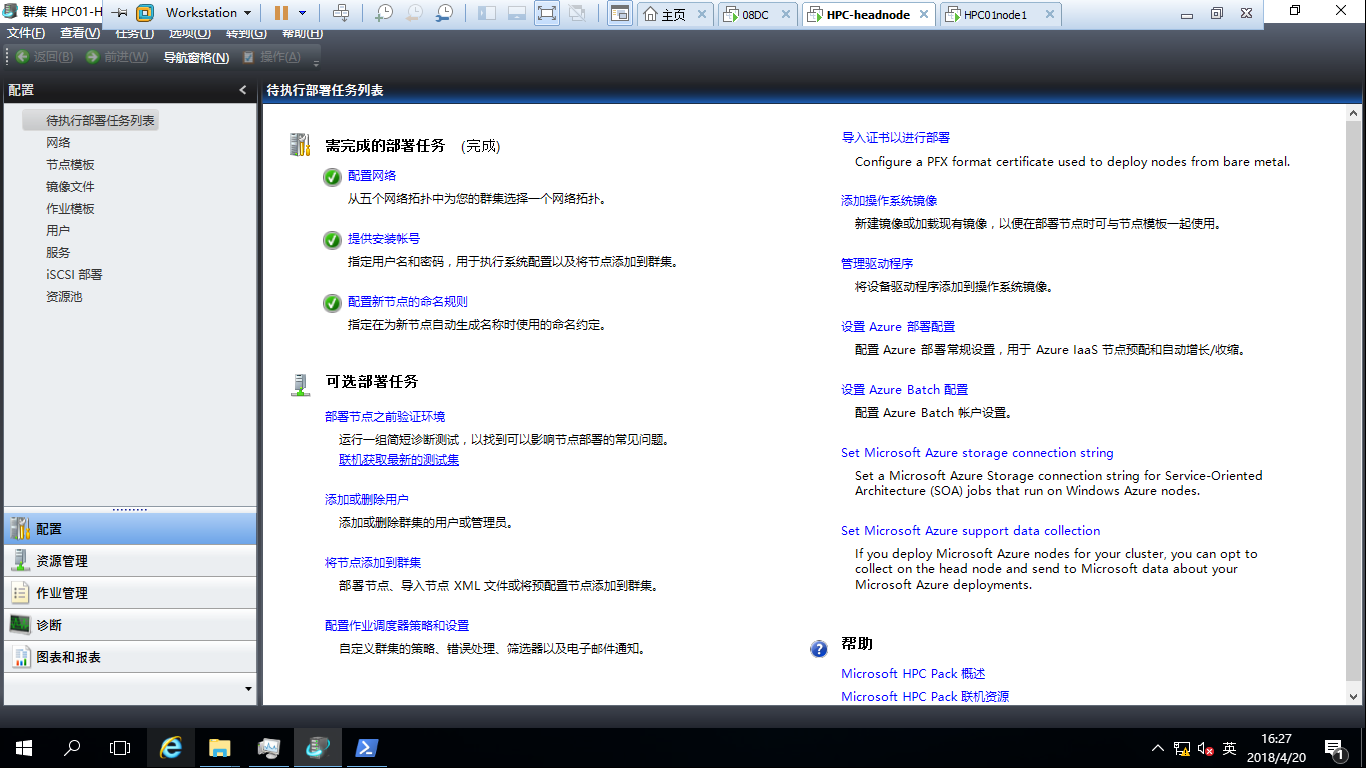Click green check icon beside 配置新节点的命名规则
The image size is (1366, 768).
[x=332, y=303]
